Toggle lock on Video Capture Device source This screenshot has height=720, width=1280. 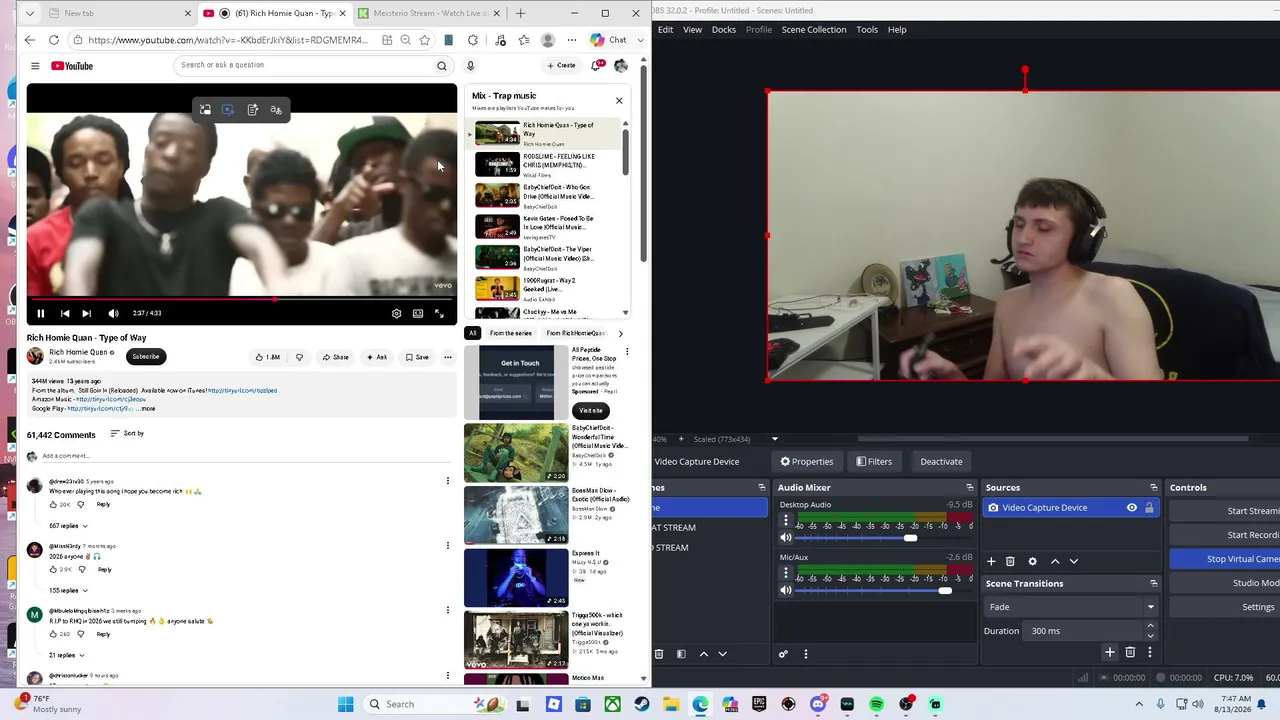coord(1149,508)
